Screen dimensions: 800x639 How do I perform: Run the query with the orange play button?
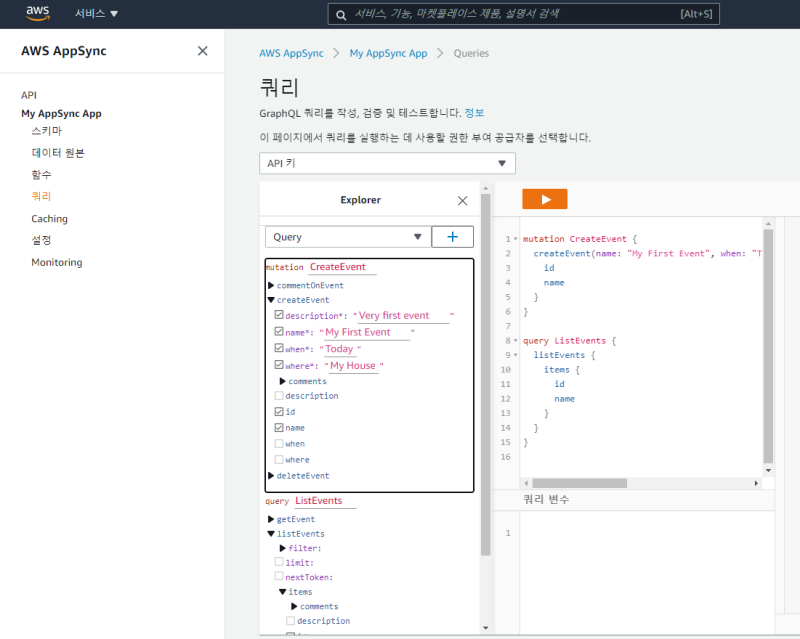[x=544, y=199]
